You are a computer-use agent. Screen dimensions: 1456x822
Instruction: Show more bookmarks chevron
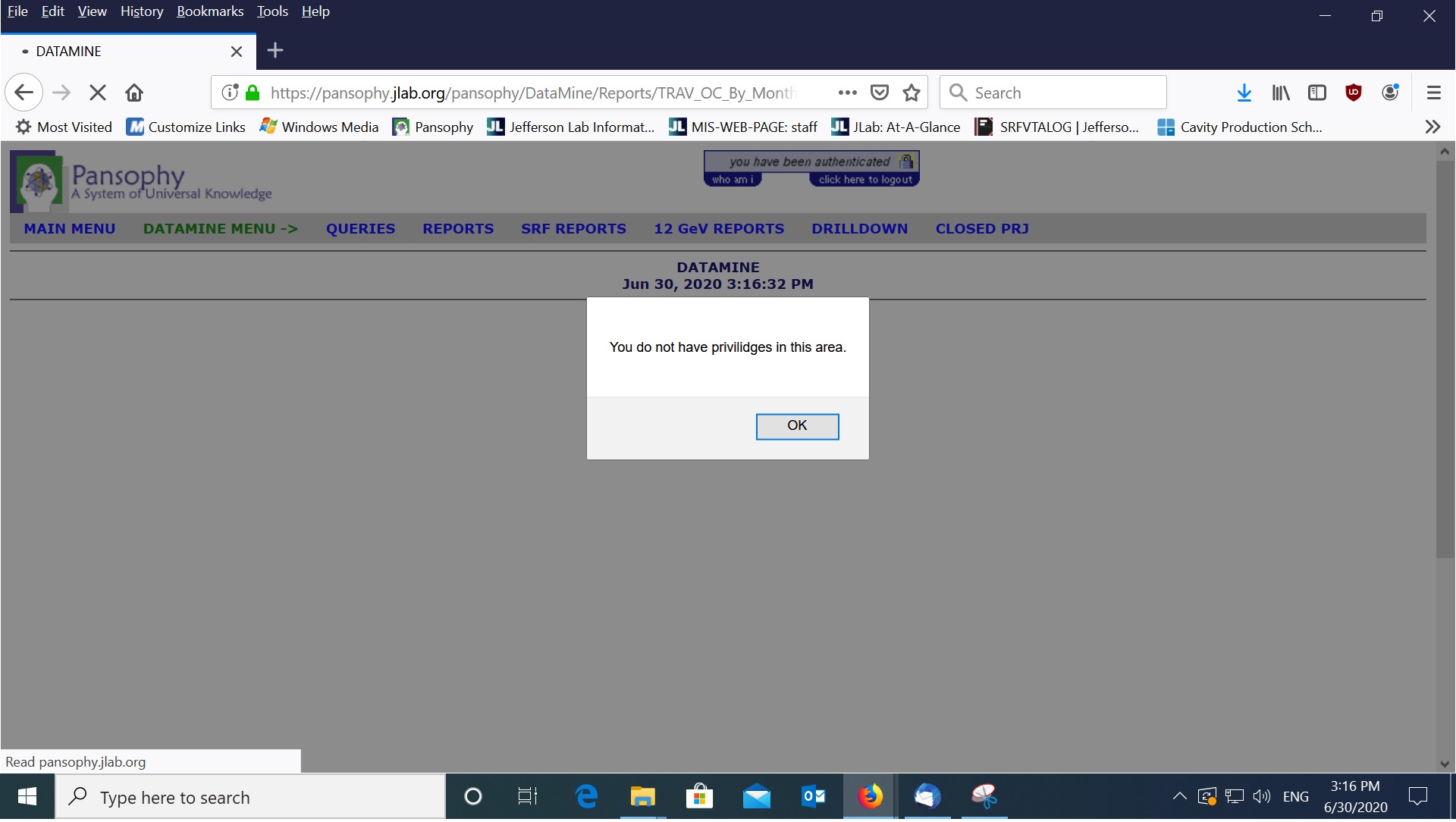(1432, 127)
